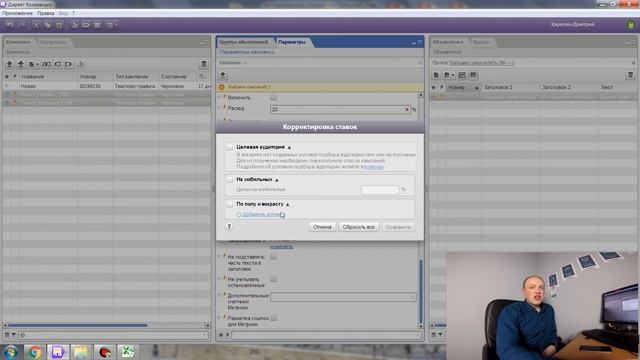Image resolution: width=640 pixels, height=360 pixels.
Task: Click the first upload-arrow icon in campaigns panel
Action: tap(10, 64)
